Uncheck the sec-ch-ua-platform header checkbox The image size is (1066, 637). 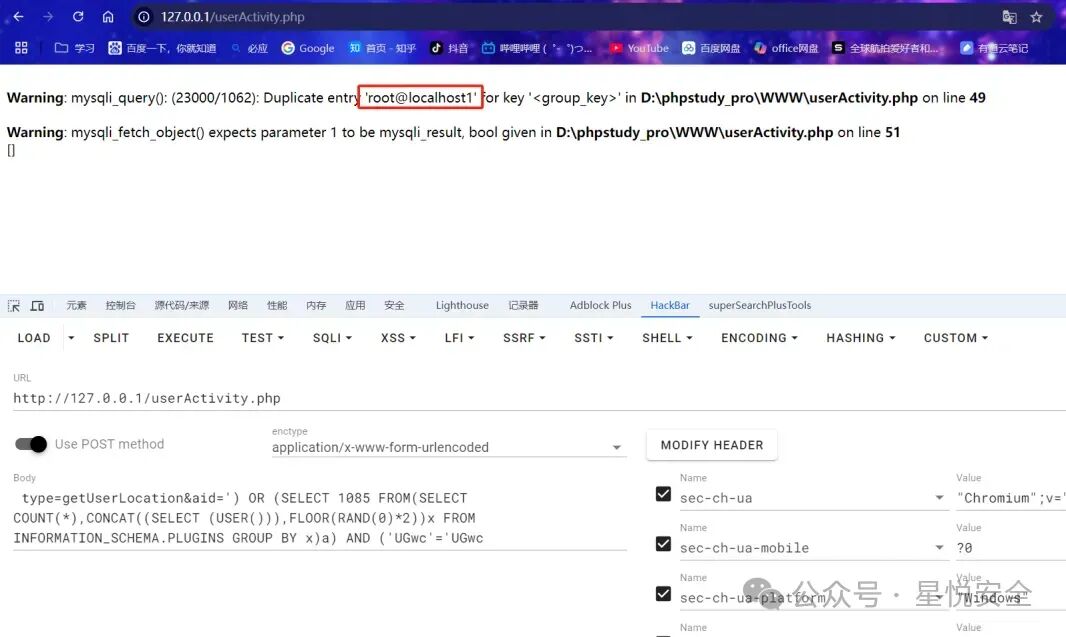pos(664,593)
